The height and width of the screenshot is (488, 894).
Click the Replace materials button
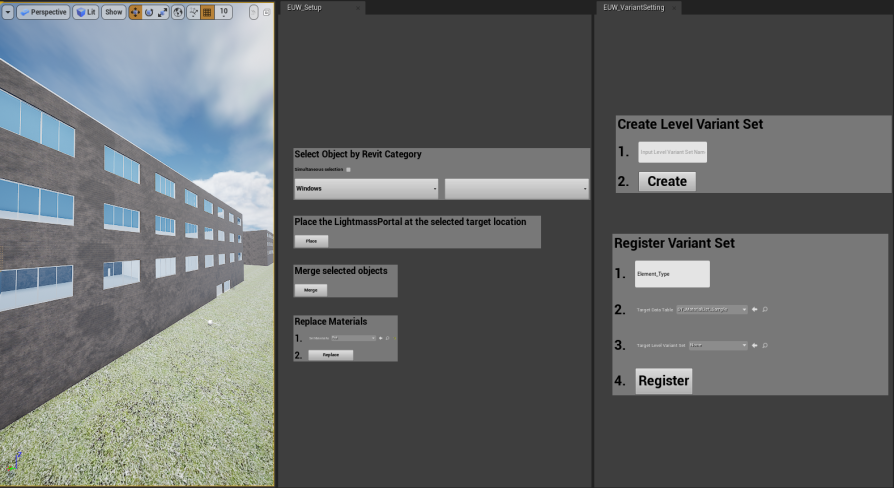coord(331,355)
